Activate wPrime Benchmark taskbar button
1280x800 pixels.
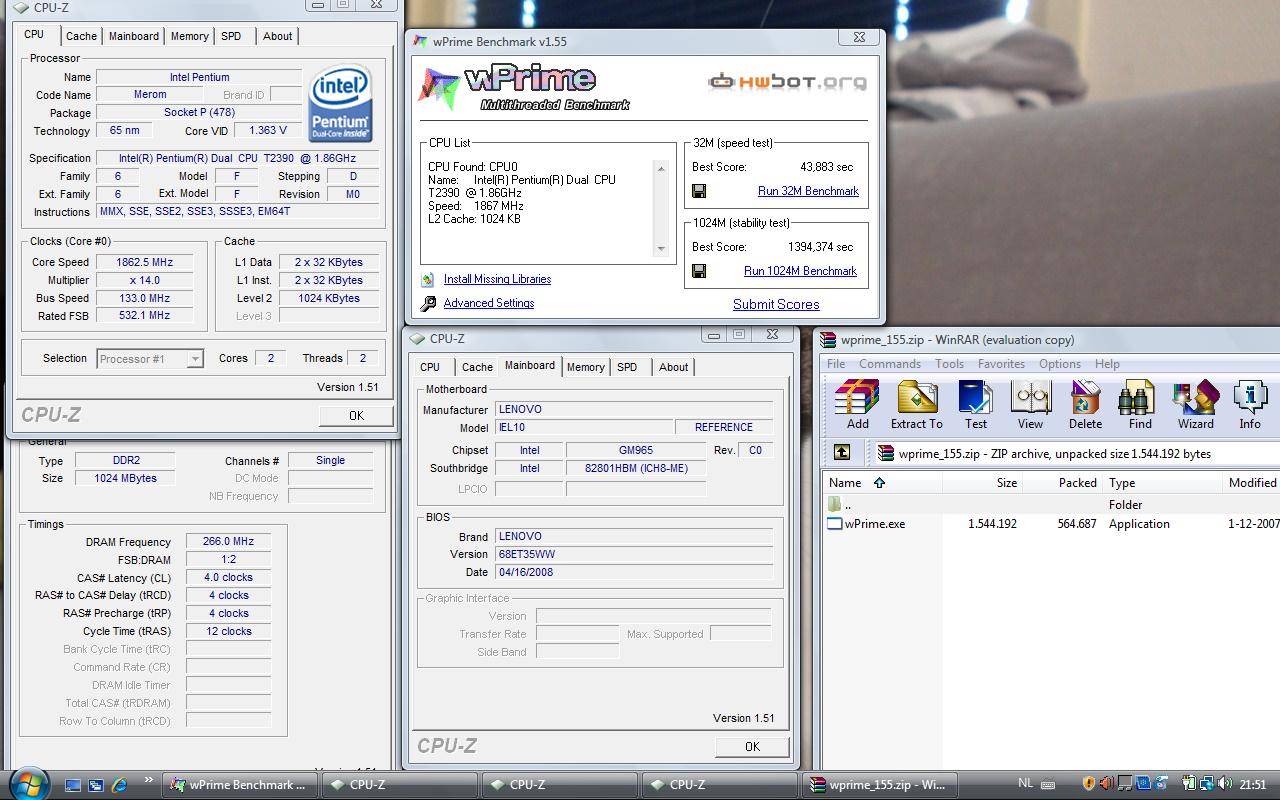[240, 785]
